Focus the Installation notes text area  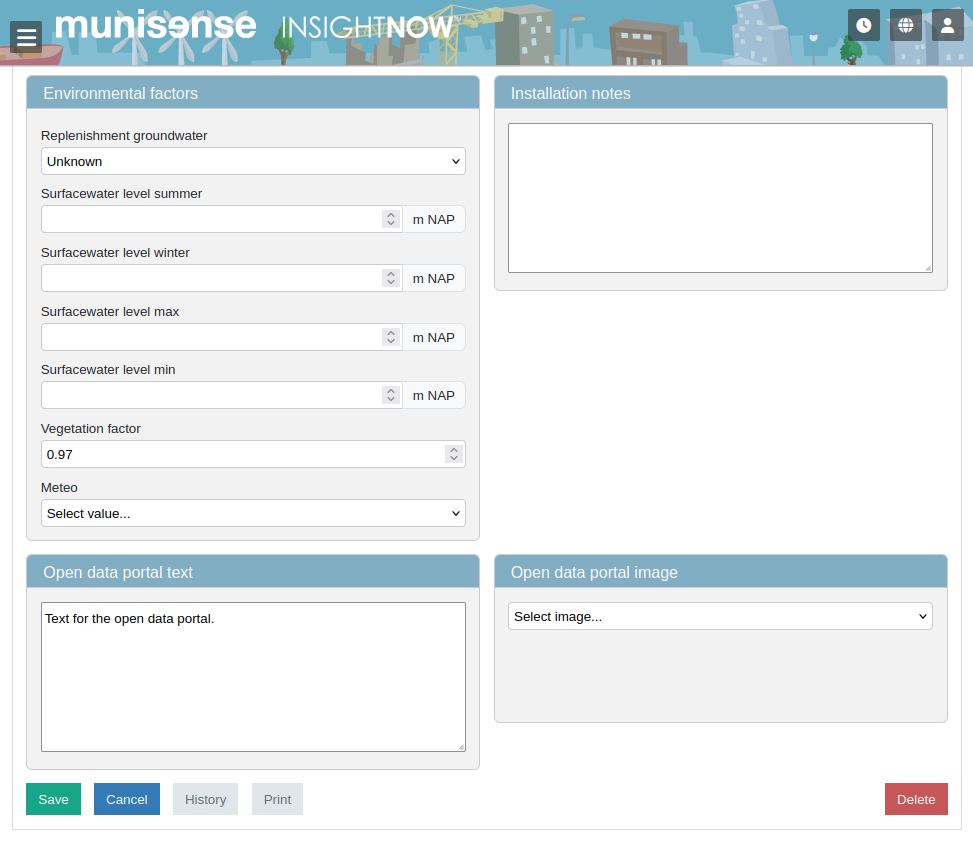[720, 198]
